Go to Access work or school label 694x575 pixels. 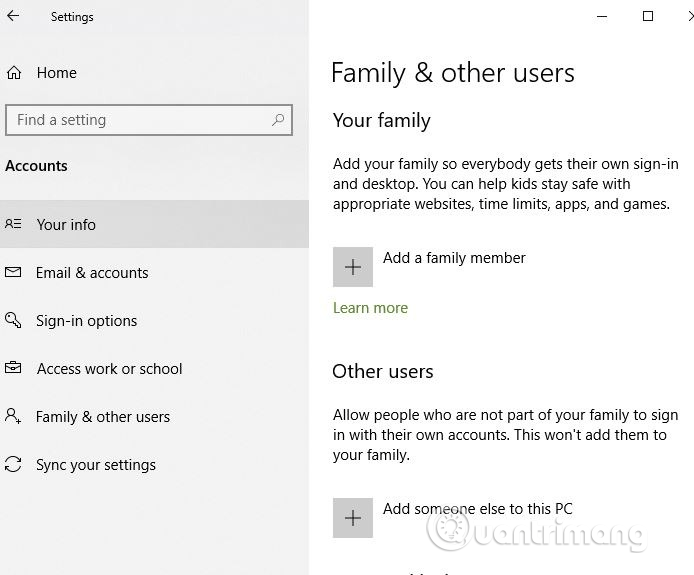click(110, 369)
